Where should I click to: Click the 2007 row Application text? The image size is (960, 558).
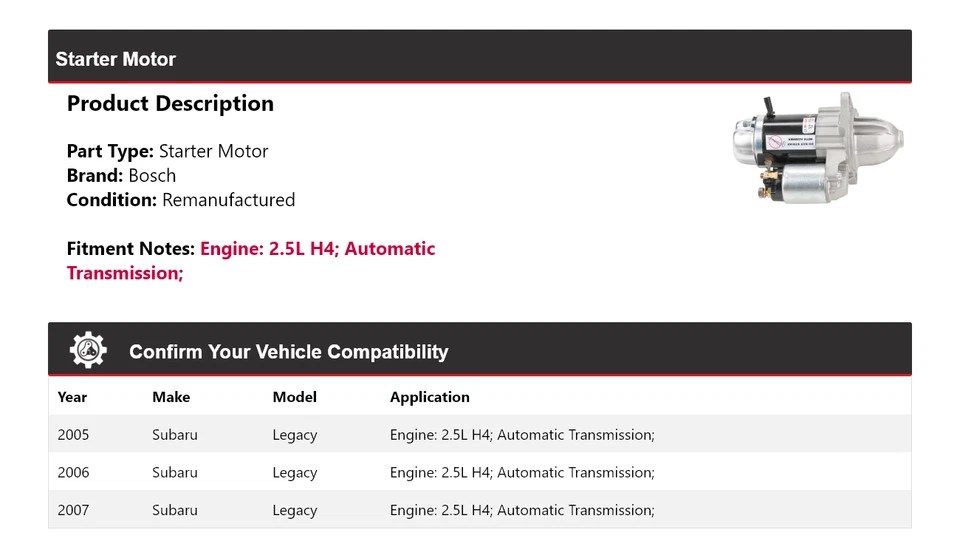(x=522, y=510)
